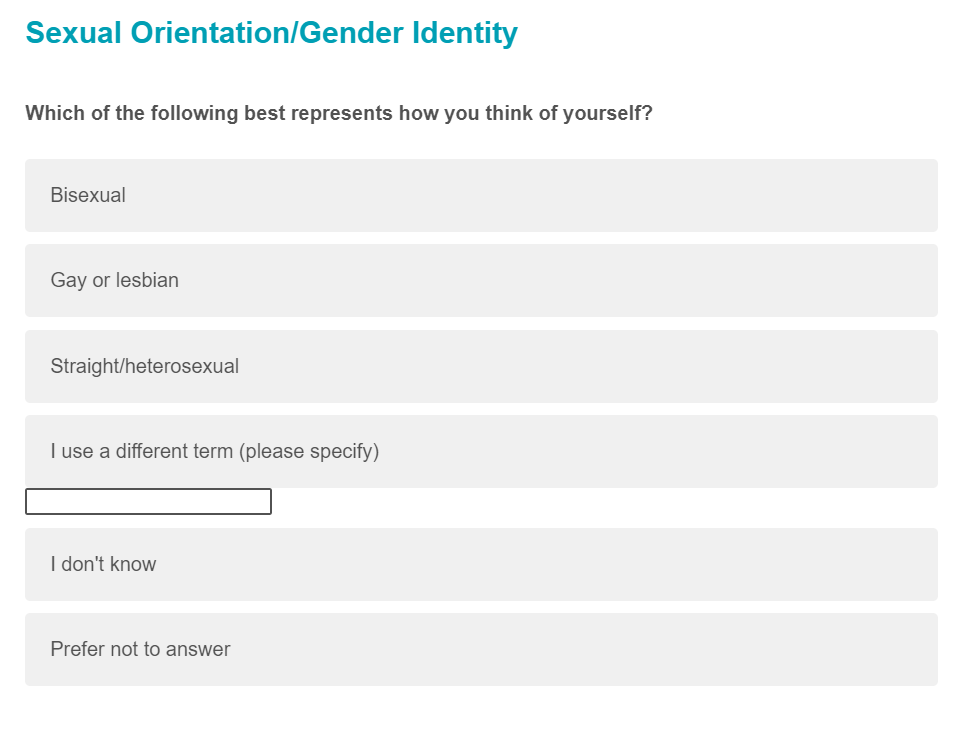The image size is (957, 733).
Task: Click the "Which of the following" question text
Action: click(x=339, y=113)
